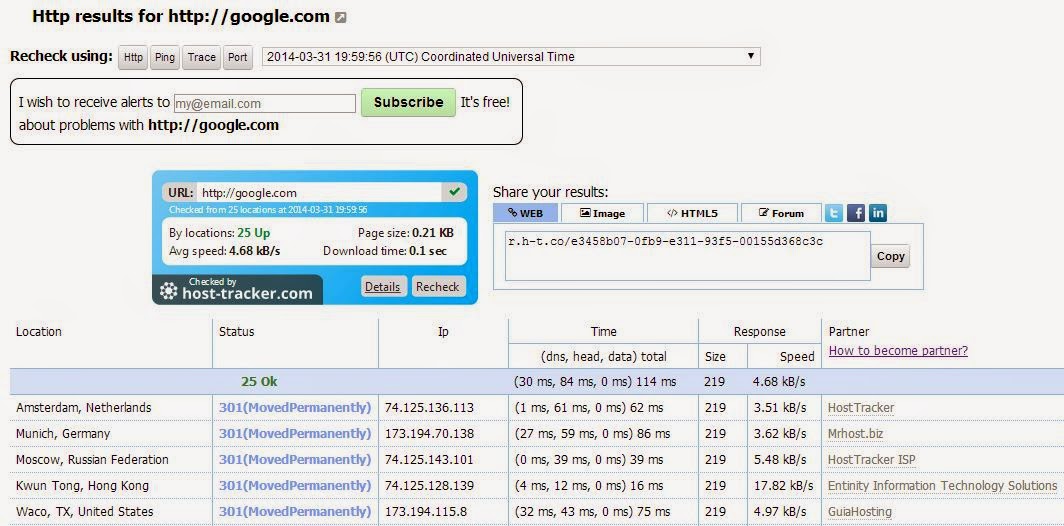
Task: Click 'Kwun Tong, Hong Kong' location cell
Action: [82, 486]
